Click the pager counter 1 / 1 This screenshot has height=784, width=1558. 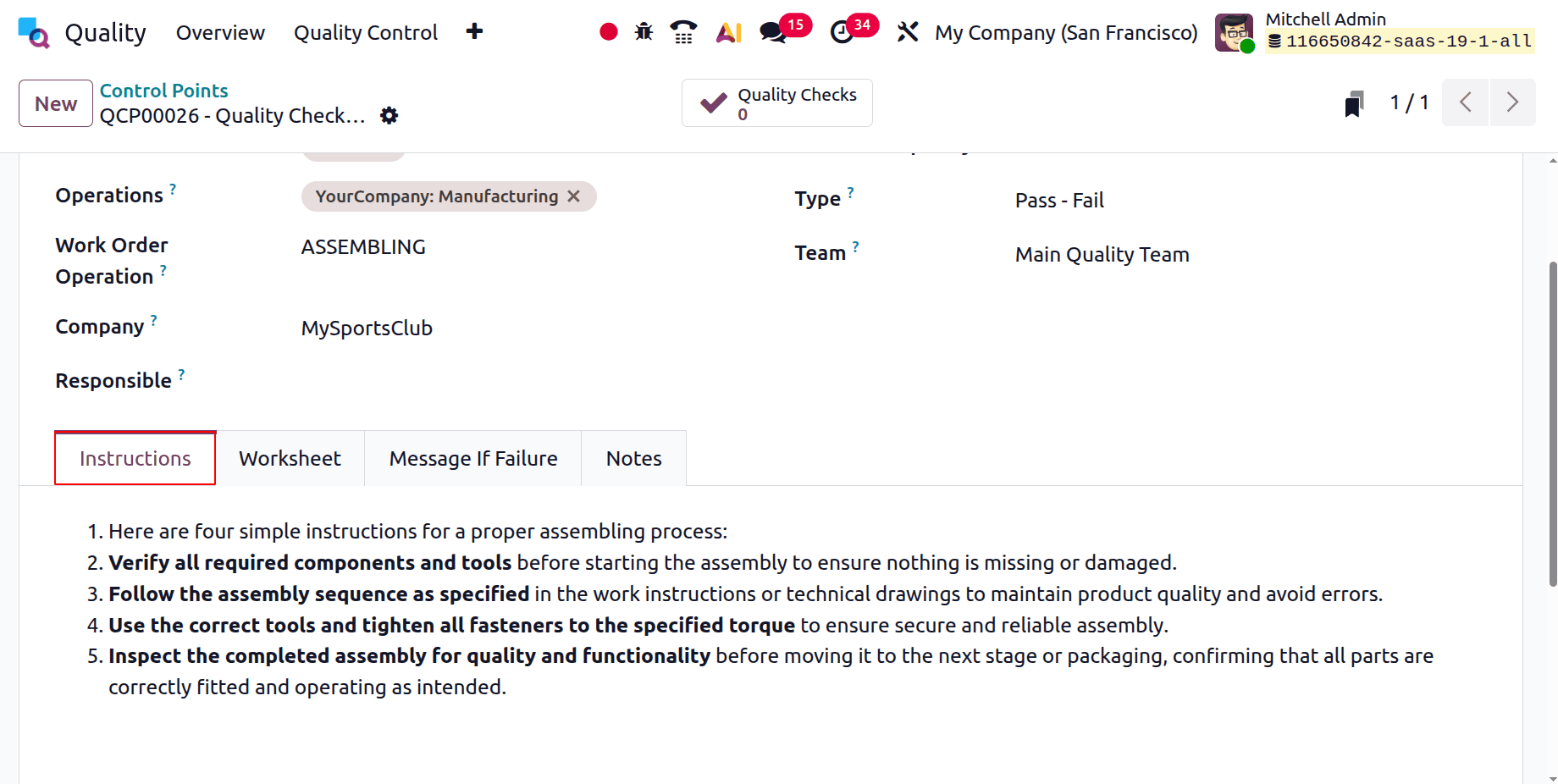tap(1409, 102)
